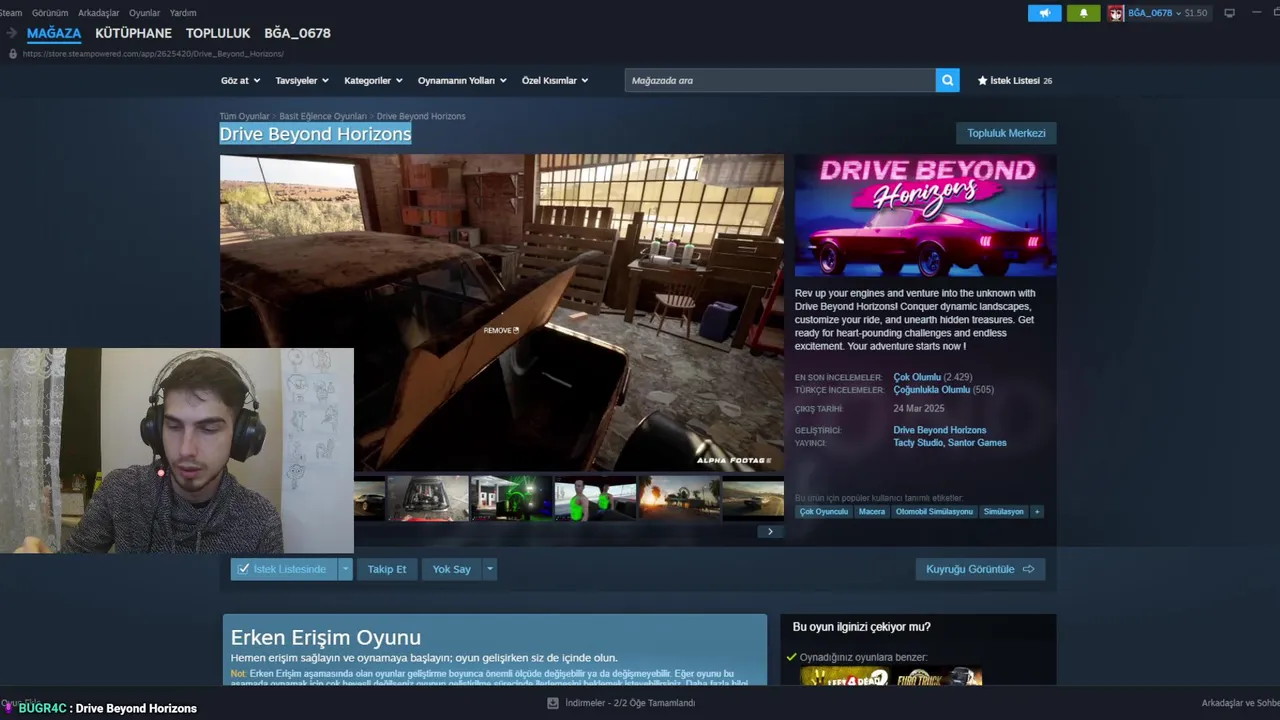Open the BĞA_0678 account dropdown
The width and height of the screenshot is (1280, 720).
(x=1154, y=13)
